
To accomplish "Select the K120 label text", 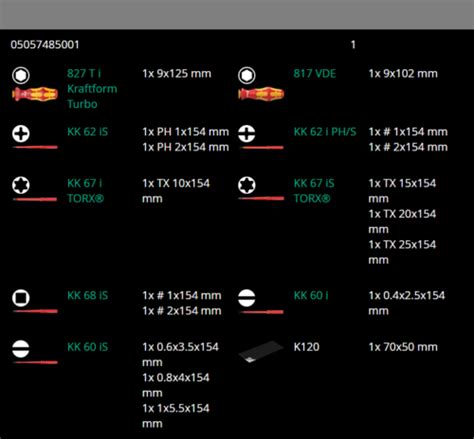I will pos(306,347).
